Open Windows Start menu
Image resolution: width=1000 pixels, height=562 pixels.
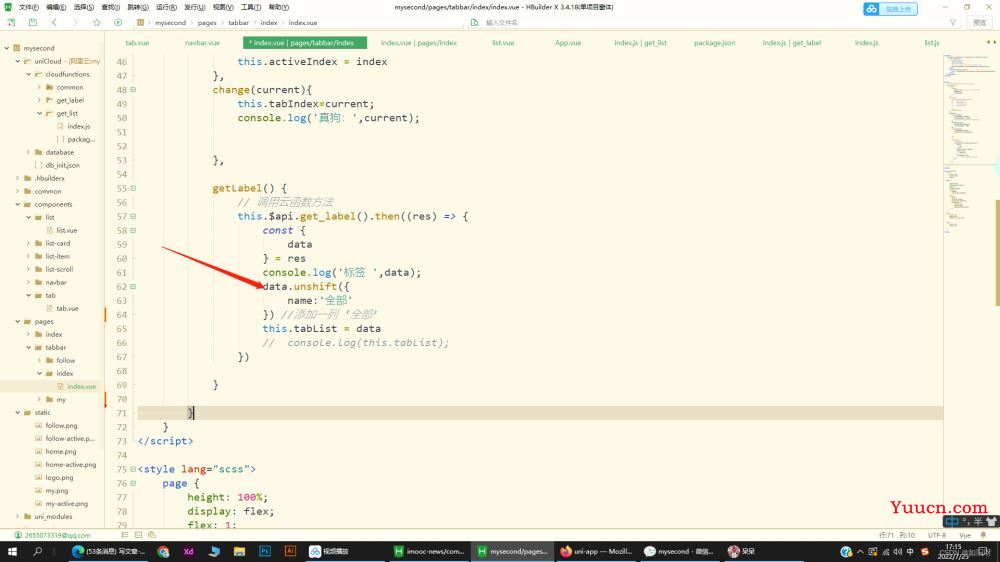coord(11,551)
